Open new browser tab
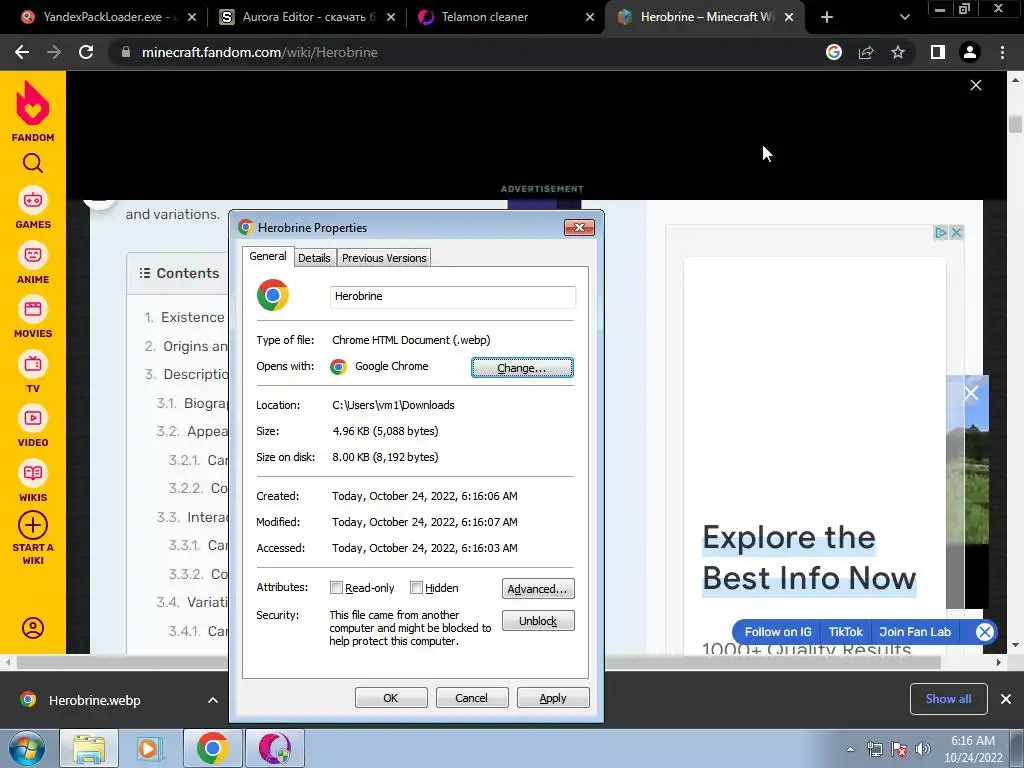The width and height of the screenshot is (1024, 768). click(x=827, y=17)
